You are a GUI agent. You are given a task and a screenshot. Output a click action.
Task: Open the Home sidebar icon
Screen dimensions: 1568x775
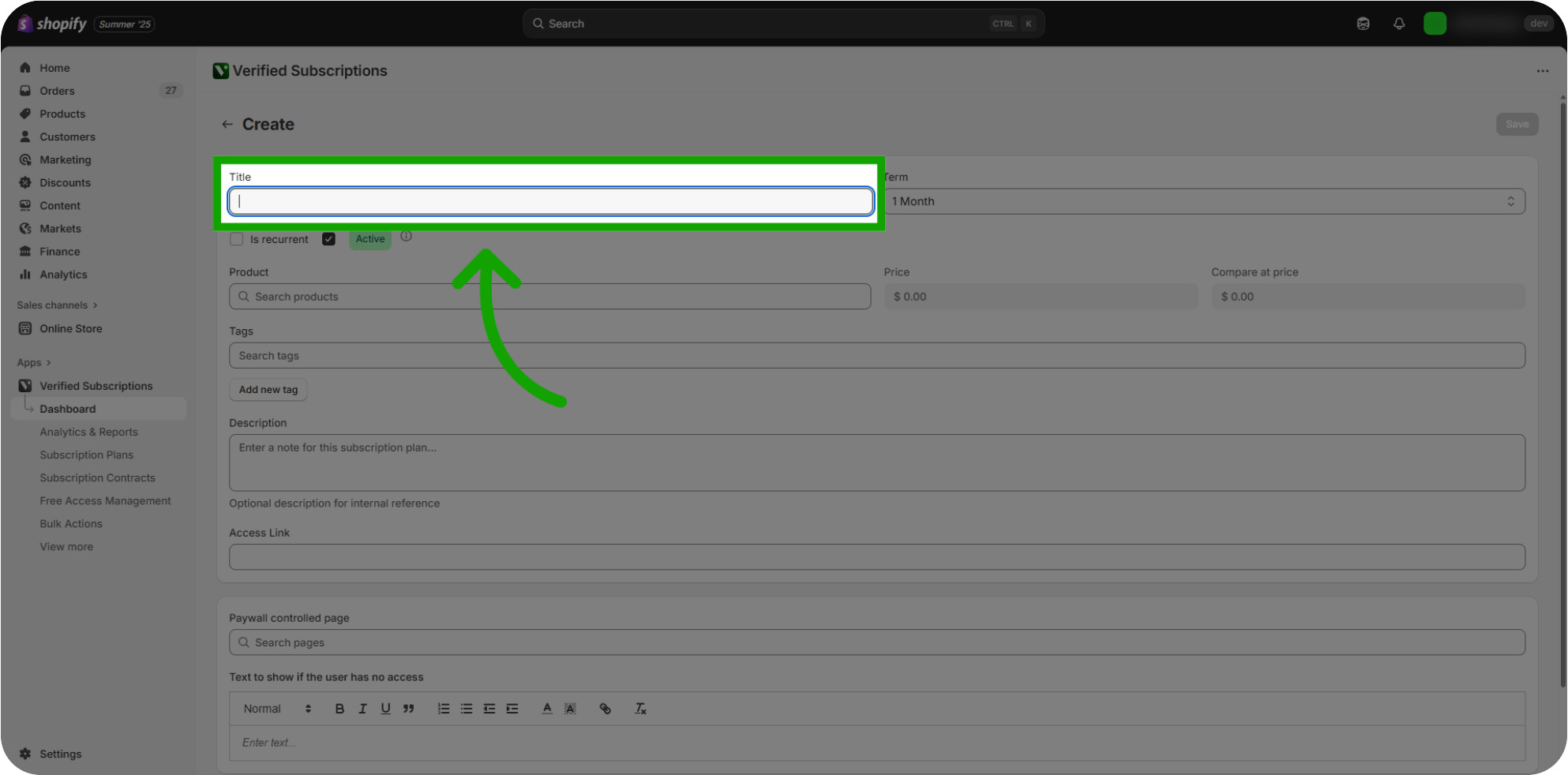coord(25,68)
